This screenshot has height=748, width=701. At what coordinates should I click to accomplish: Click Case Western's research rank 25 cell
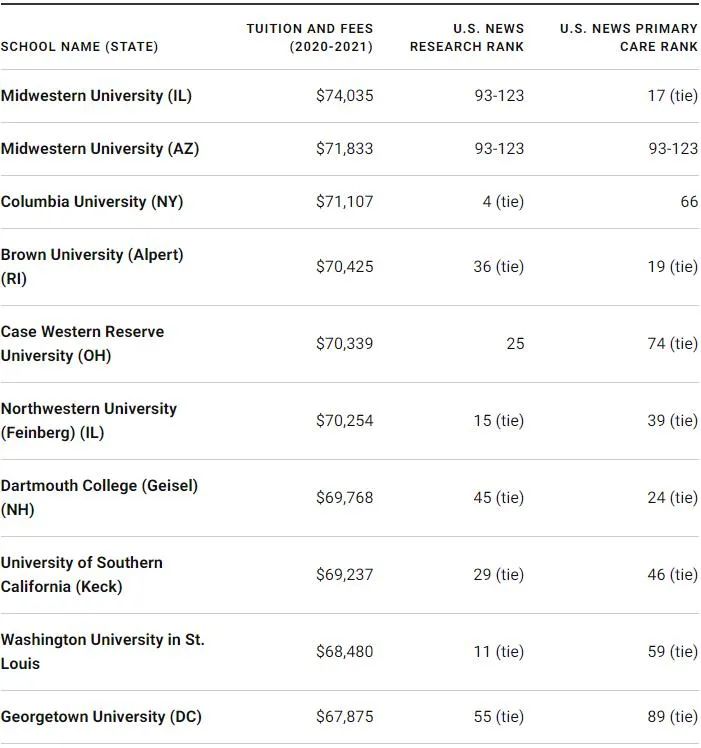(x=514, y=344)
